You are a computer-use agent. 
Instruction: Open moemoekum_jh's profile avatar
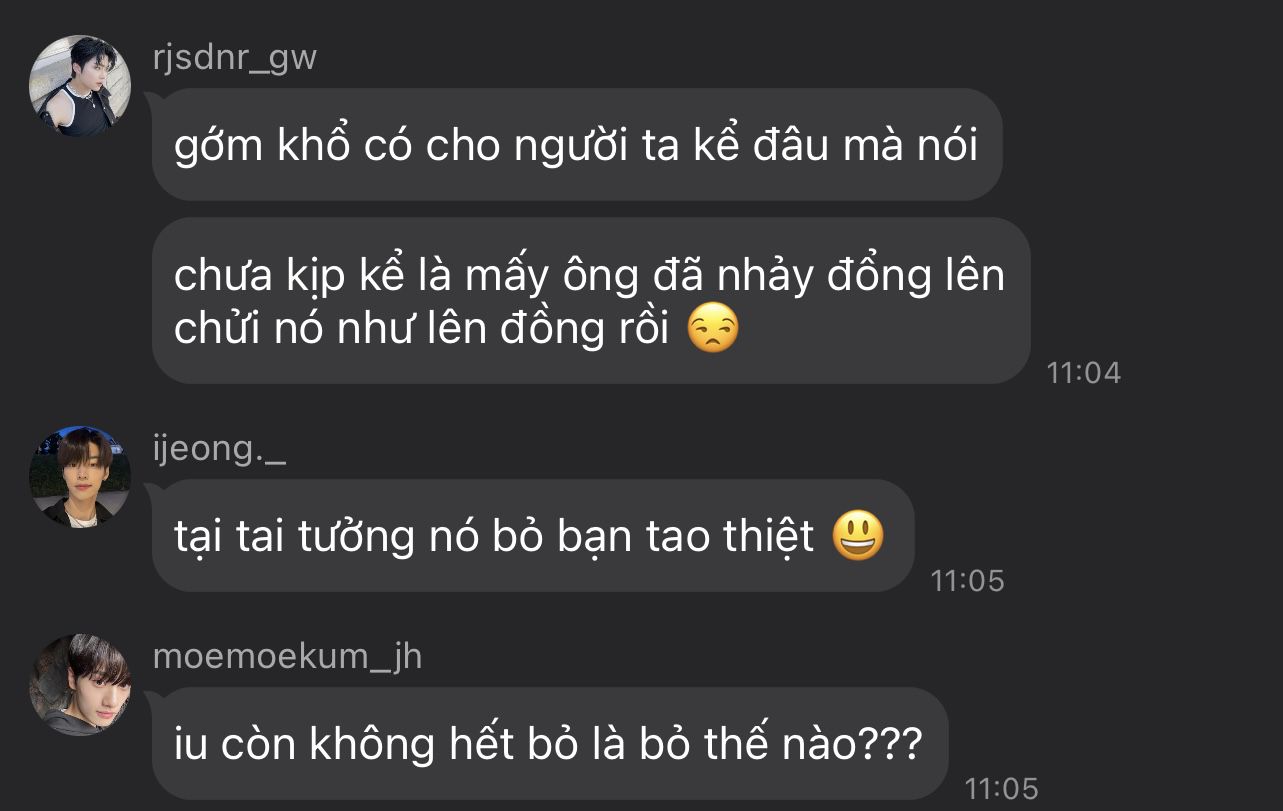click(x=80, y=684)
